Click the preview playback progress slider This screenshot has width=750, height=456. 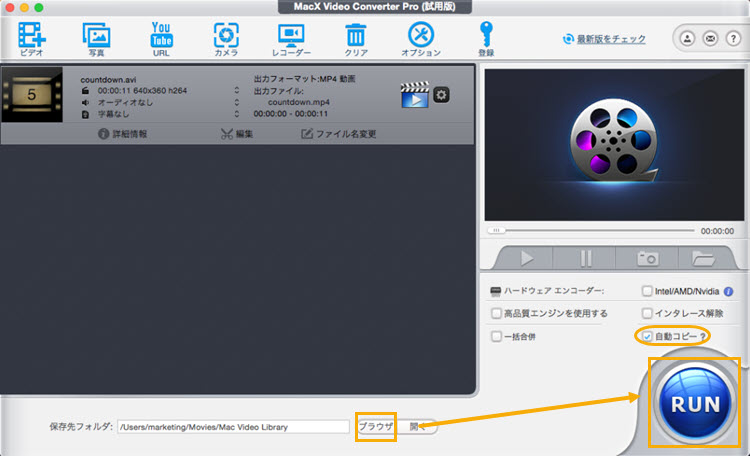[591, 231]
